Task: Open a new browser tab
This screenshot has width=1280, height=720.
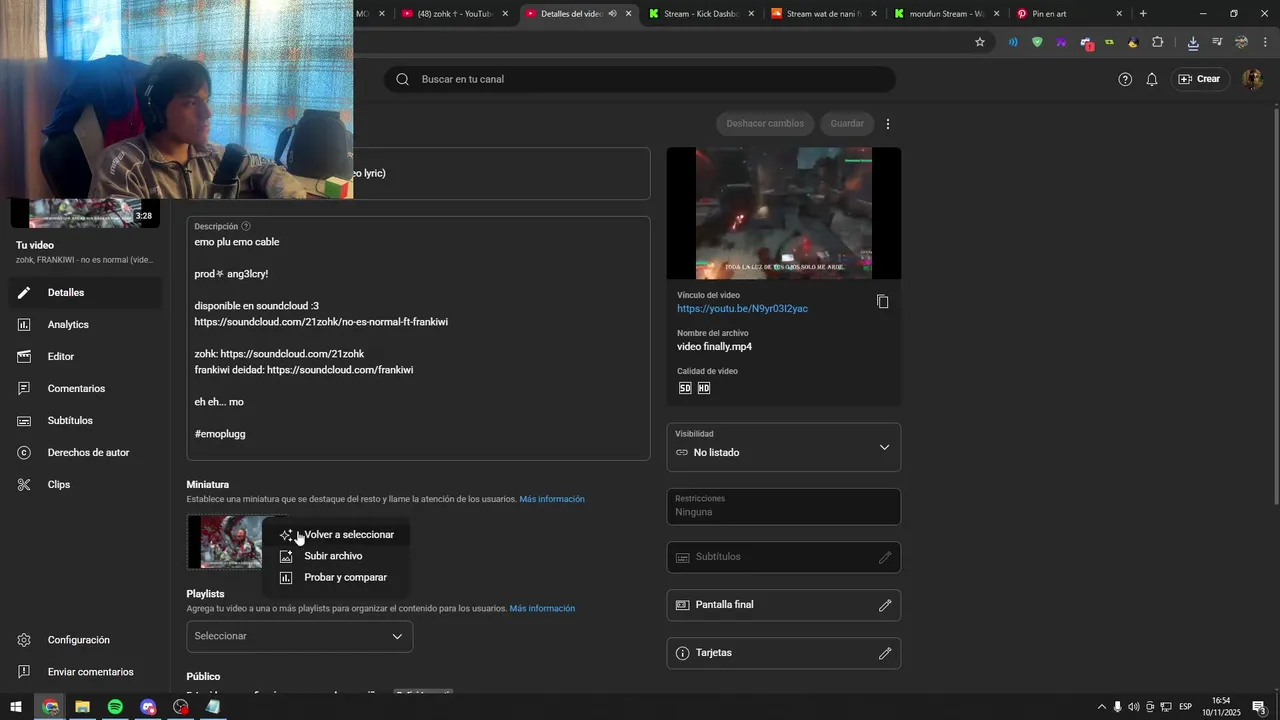Action: click(x=1143, y=14)
